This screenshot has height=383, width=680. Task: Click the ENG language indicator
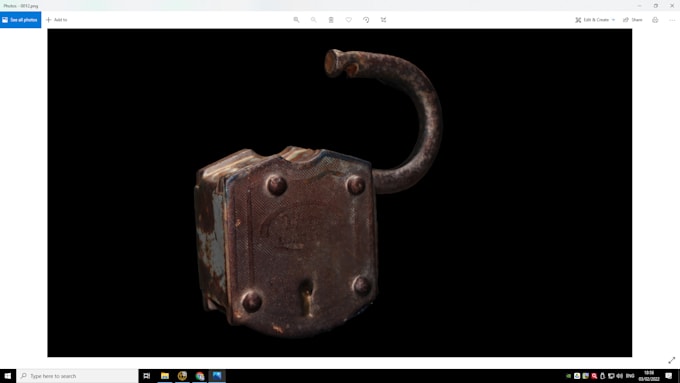[x=630, y=376]
